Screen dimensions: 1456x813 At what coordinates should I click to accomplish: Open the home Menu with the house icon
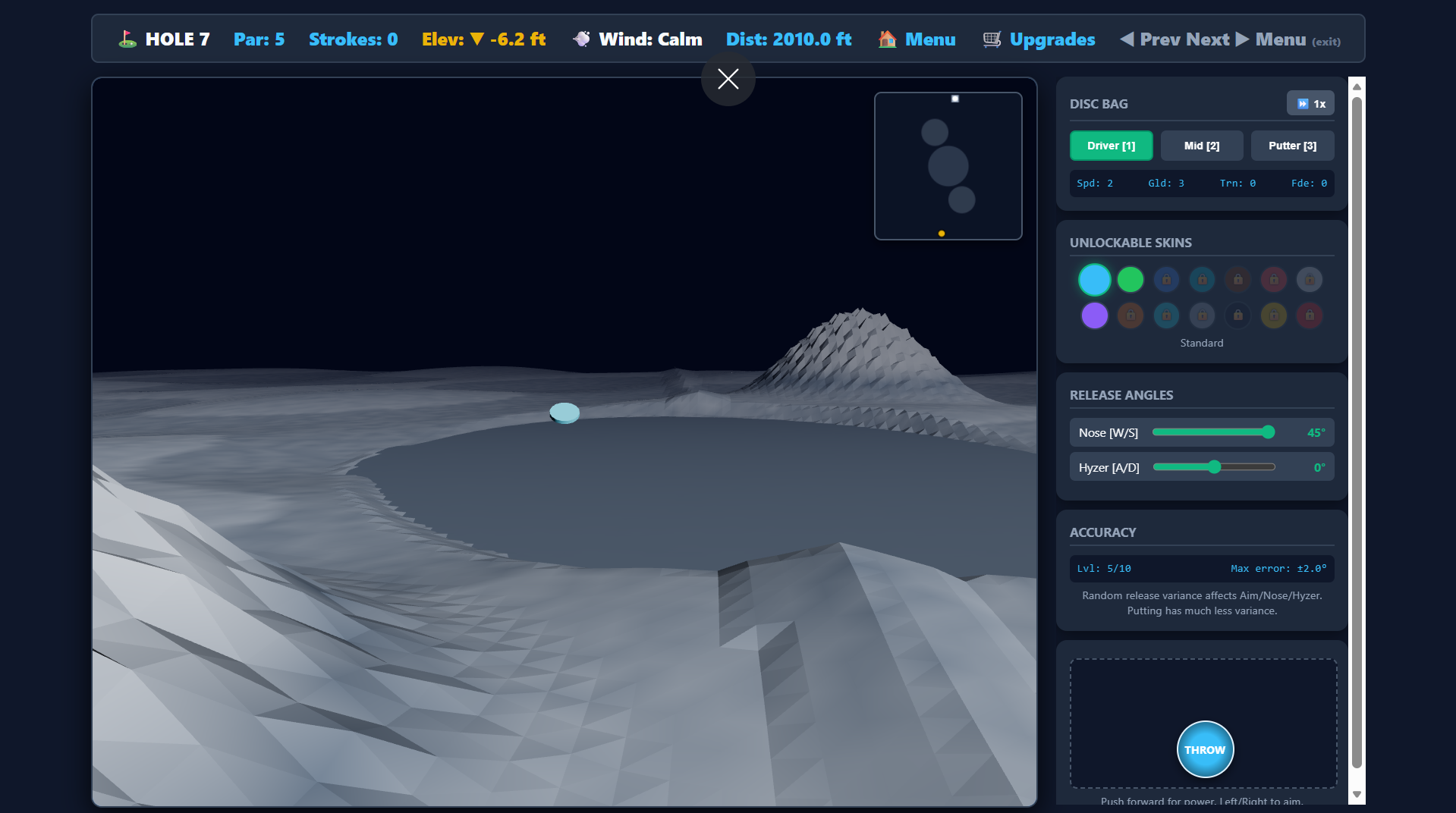917,39
